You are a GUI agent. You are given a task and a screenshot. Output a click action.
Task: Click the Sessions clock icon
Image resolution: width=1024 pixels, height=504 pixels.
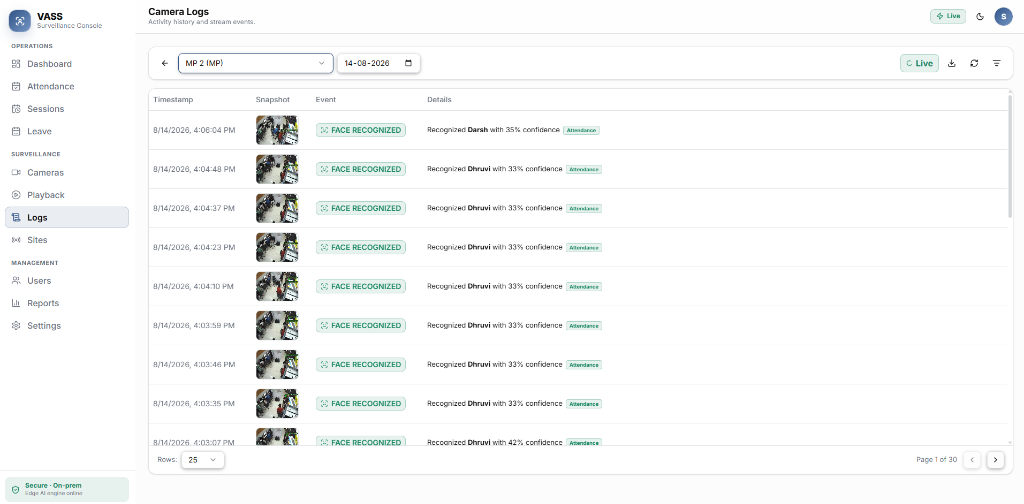16,109
